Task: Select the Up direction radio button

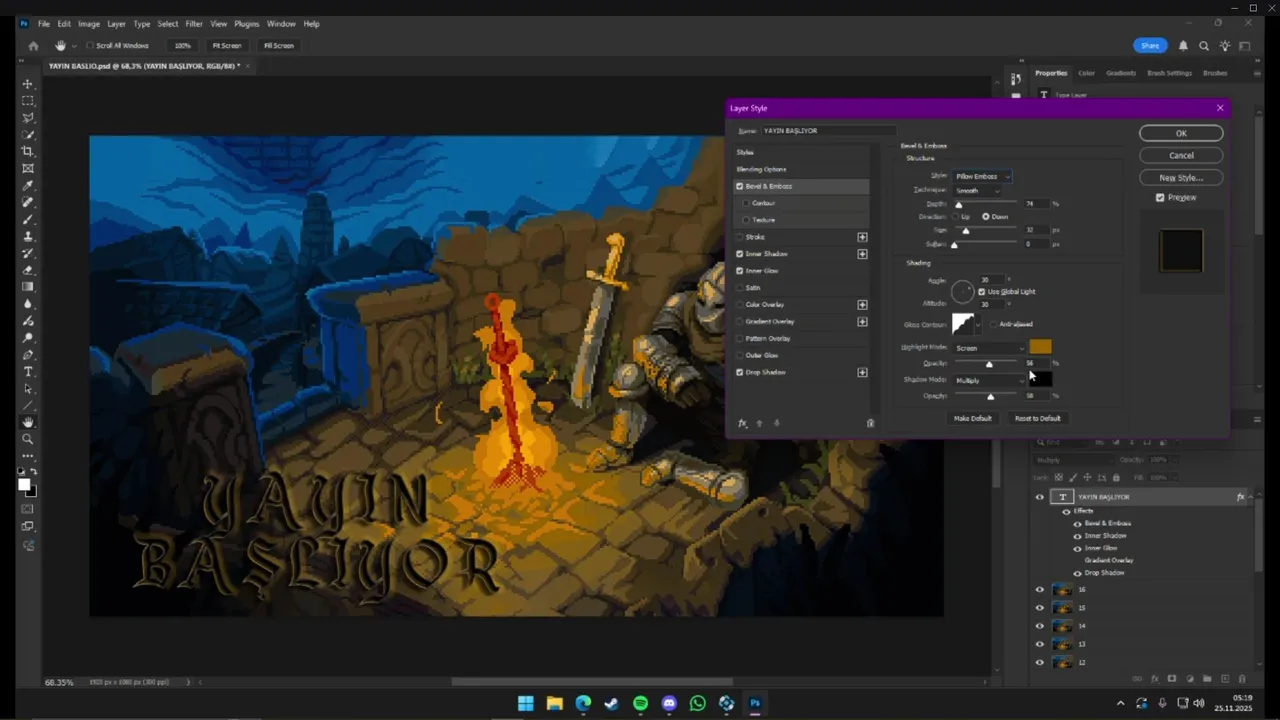Action: [956, 216]
